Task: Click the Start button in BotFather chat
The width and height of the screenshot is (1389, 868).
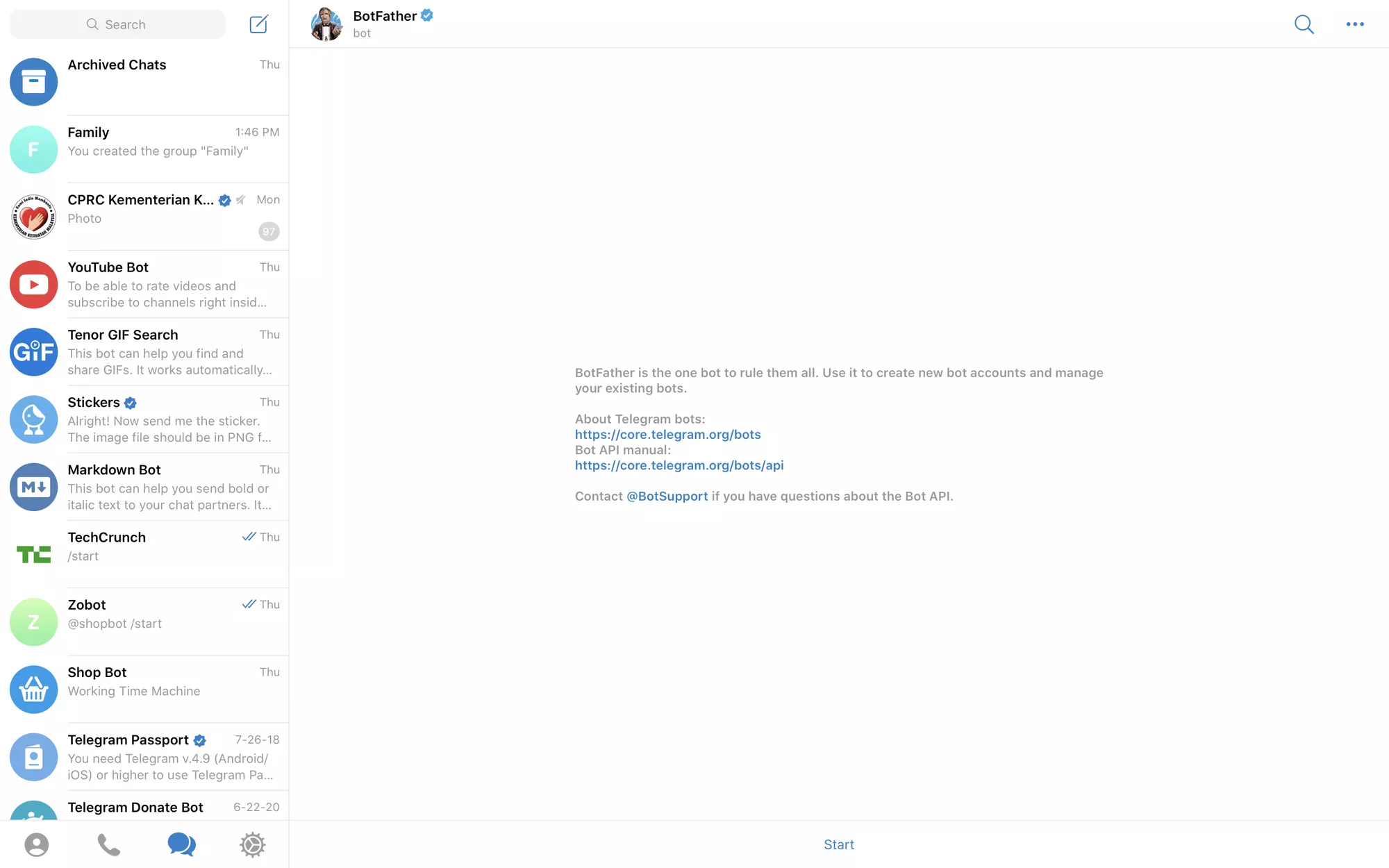Action: [x=839, y=844]
